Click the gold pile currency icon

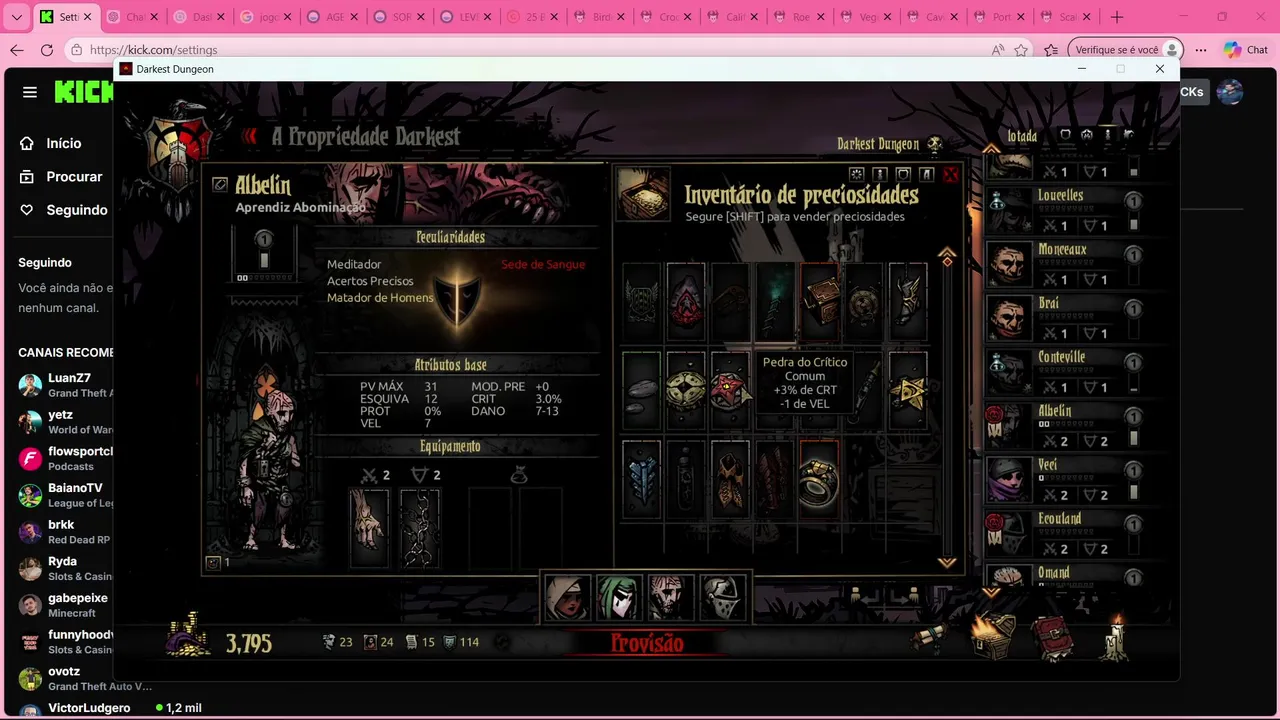click(188, 636)
